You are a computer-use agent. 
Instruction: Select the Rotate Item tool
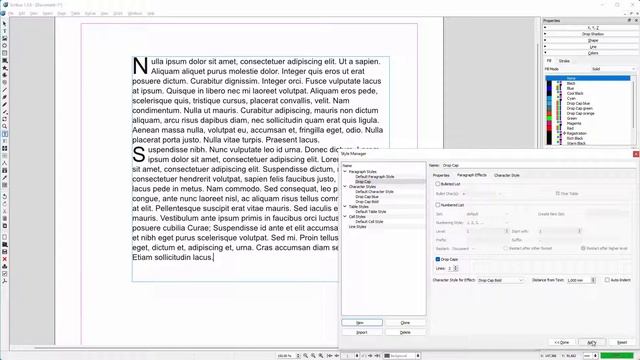tap(4, 119)
